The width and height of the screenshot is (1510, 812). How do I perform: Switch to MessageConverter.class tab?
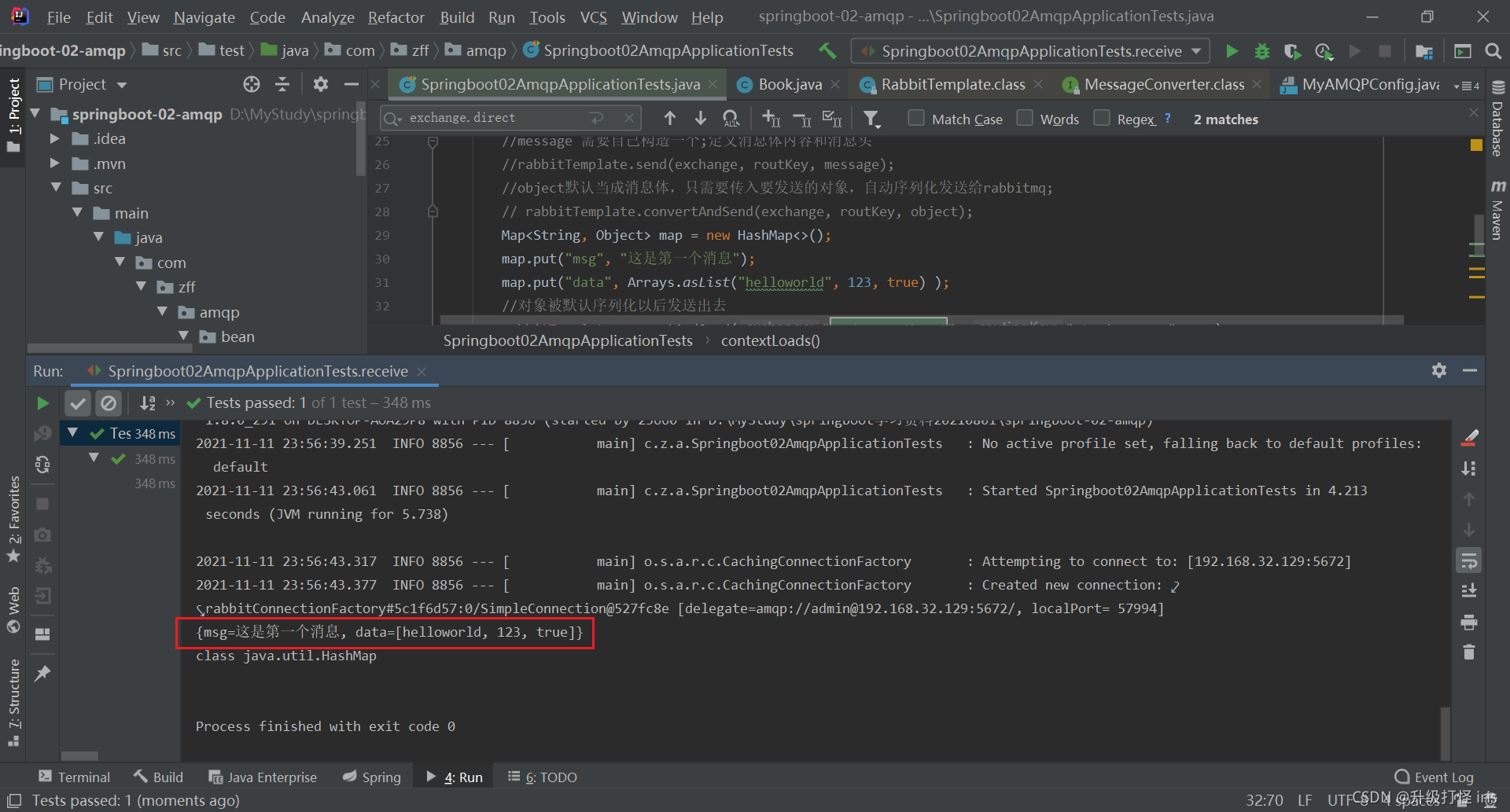[1162, 84]
